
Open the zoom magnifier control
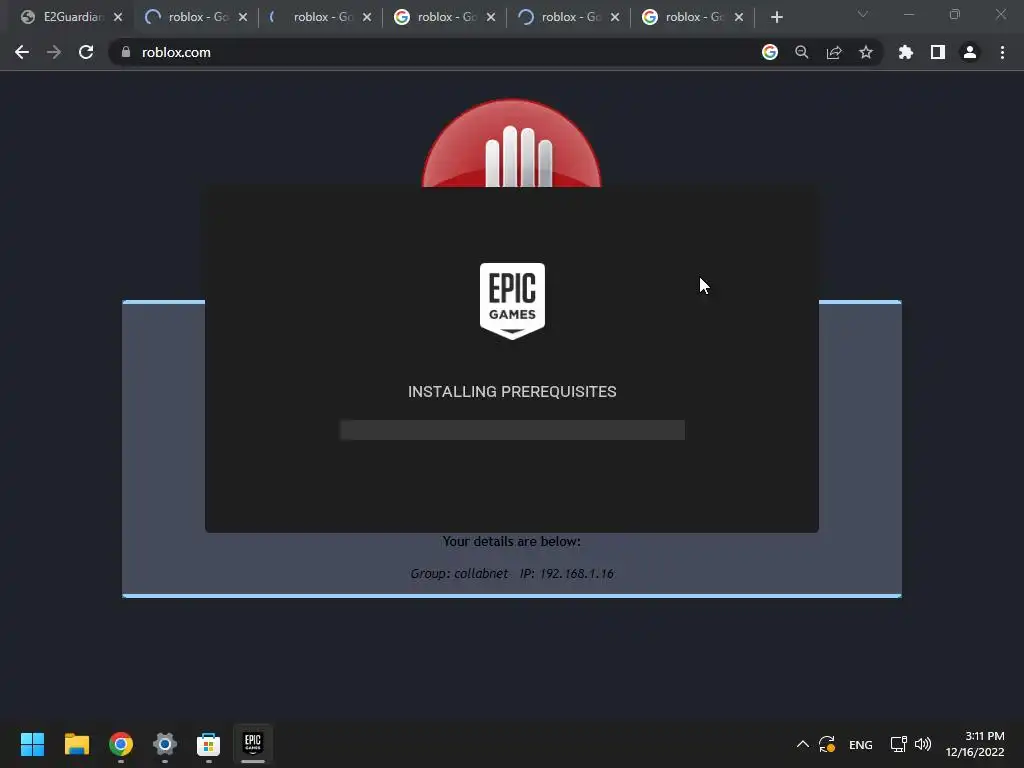click(x=802, y=52)
